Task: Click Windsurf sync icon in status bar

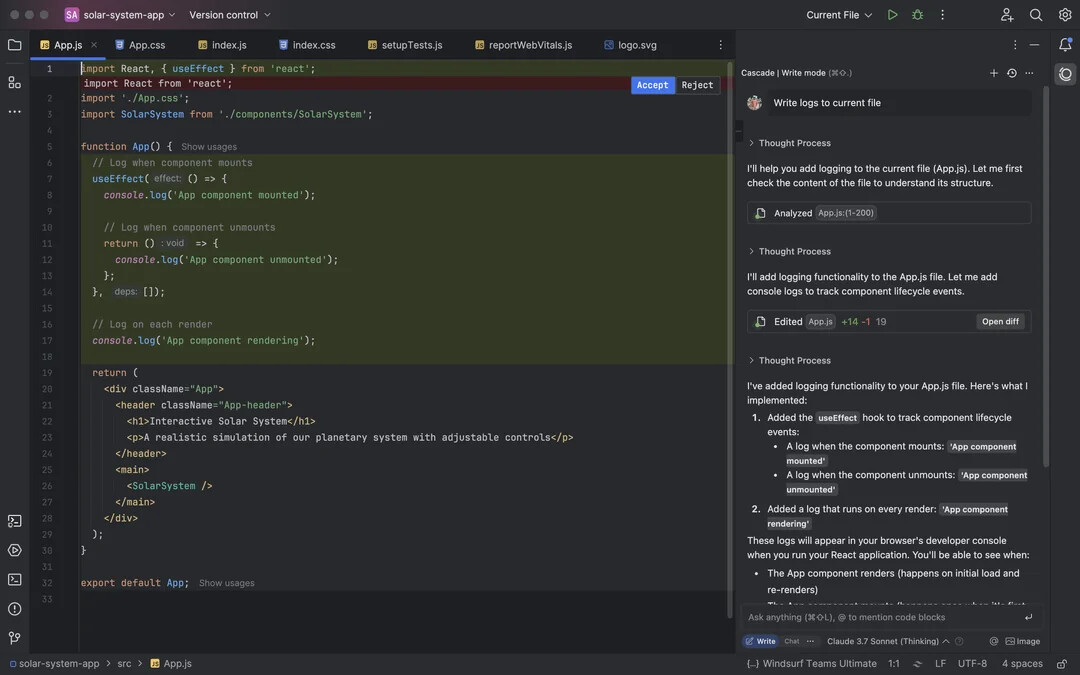Action: 917,664
